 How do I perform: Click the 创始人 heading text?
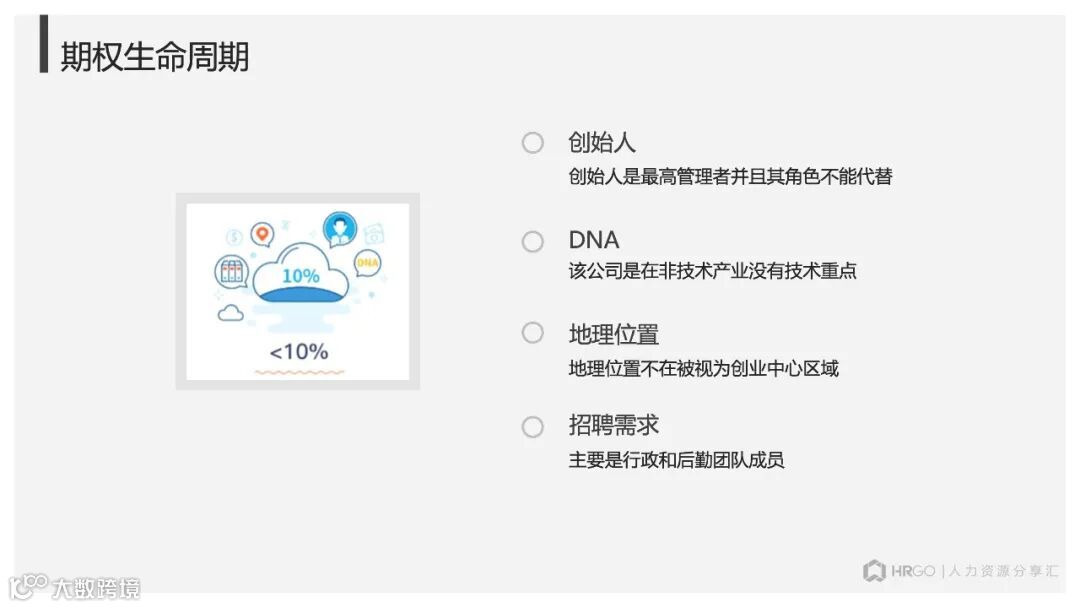point(602,143)
